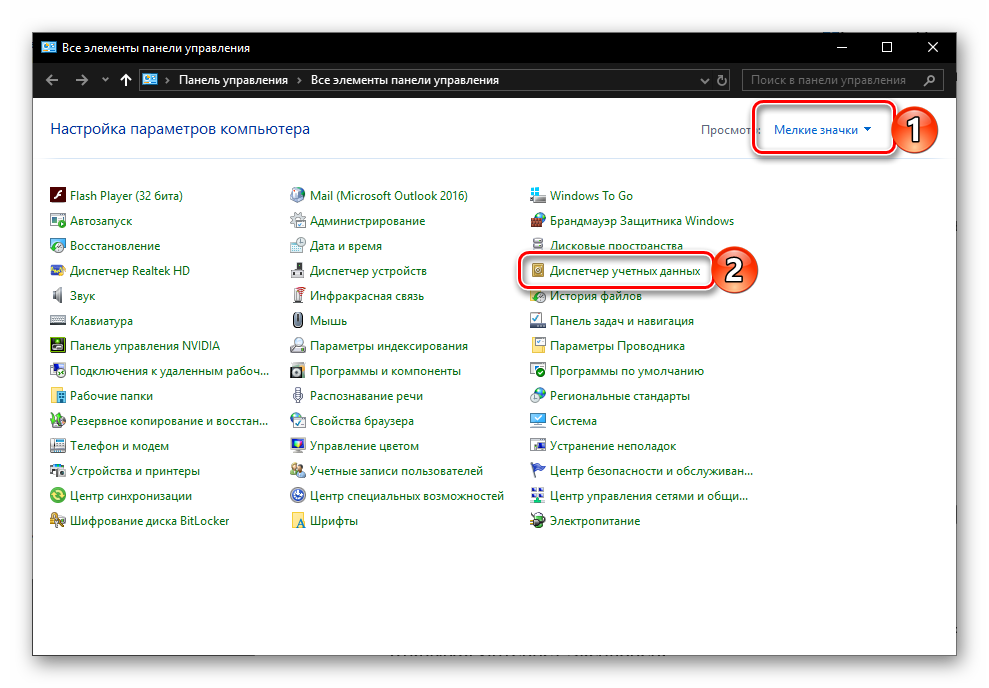Click the Back navigation arrow
The image size is (989, 688).
pos(52,80)
